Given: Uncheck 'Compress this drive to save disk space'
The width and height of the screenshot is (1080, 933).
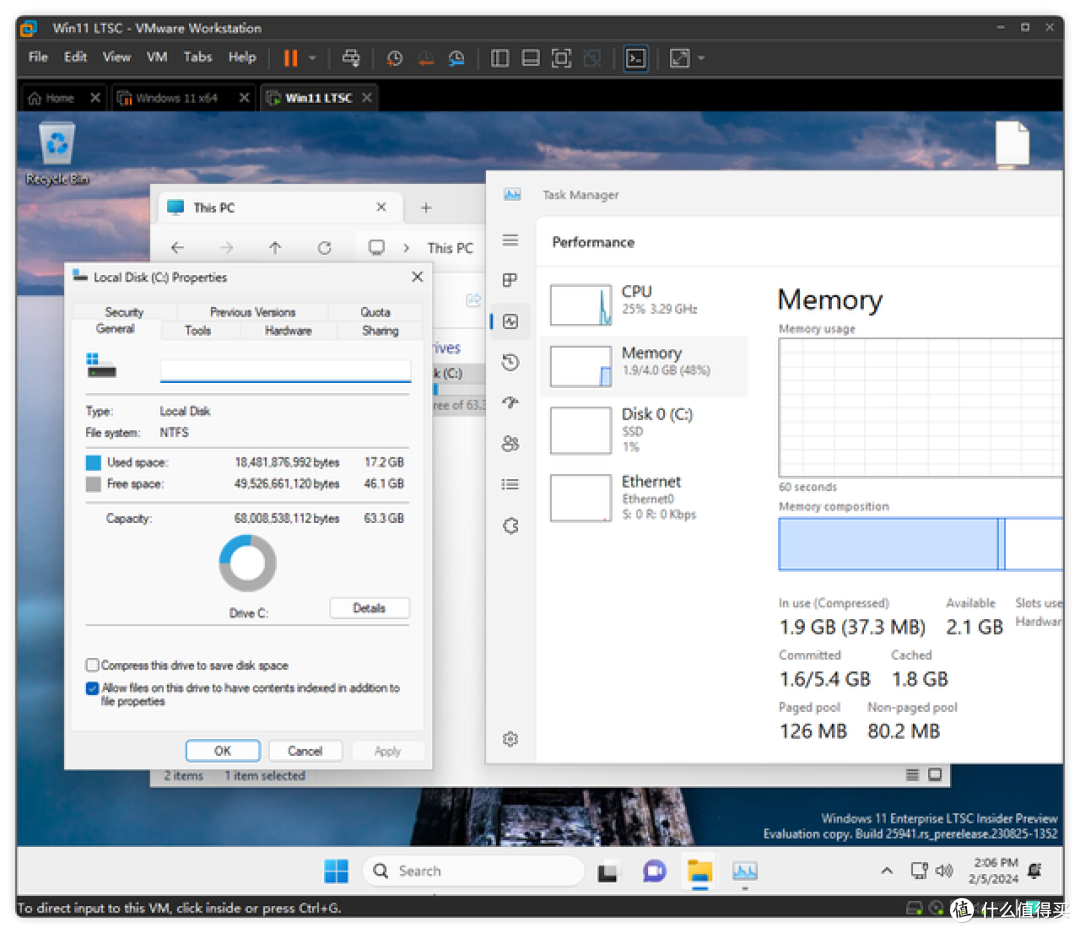Looking at the screenshot, I should tap(91, 665).
